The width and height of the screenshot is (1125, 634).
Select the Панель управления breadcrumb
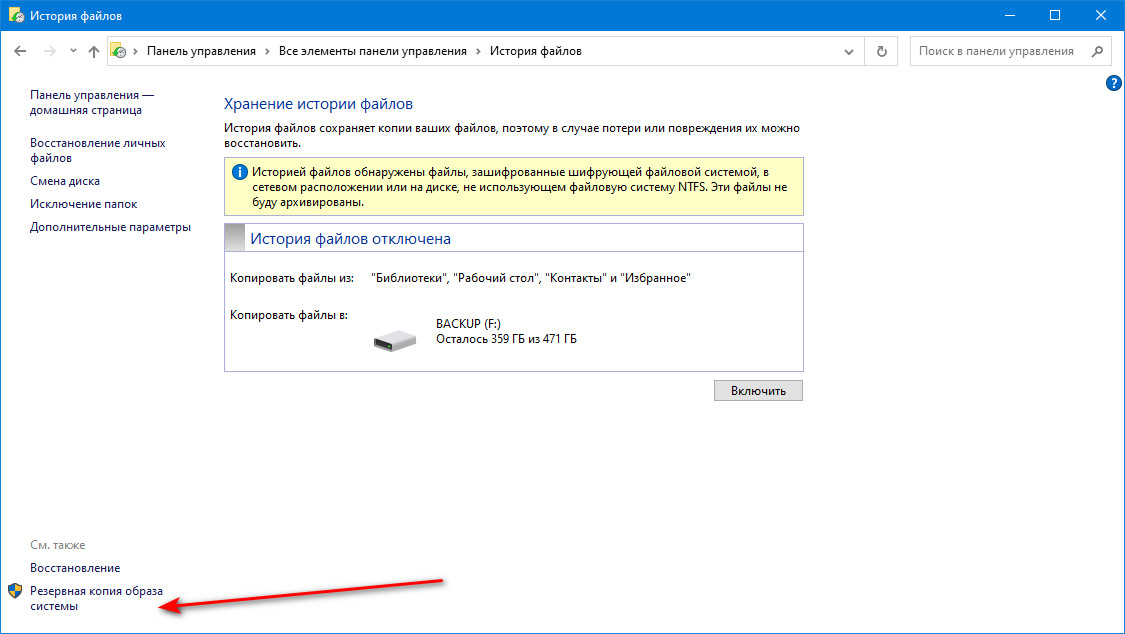(x=201, y=51)
